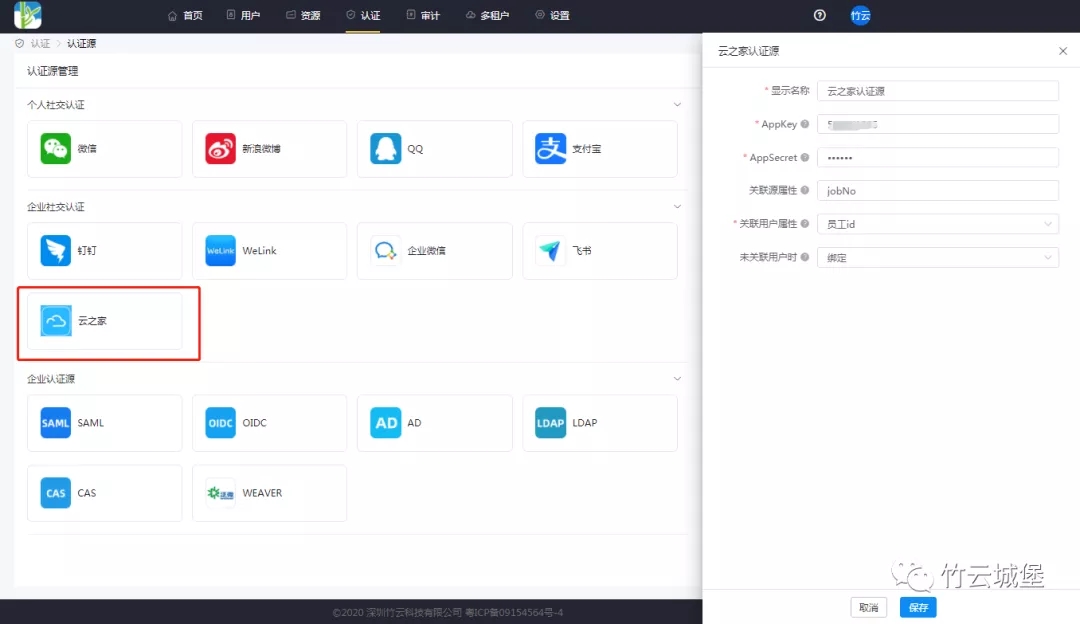
Task: Click the 保存 button
Action: click(x=918, y=607)
